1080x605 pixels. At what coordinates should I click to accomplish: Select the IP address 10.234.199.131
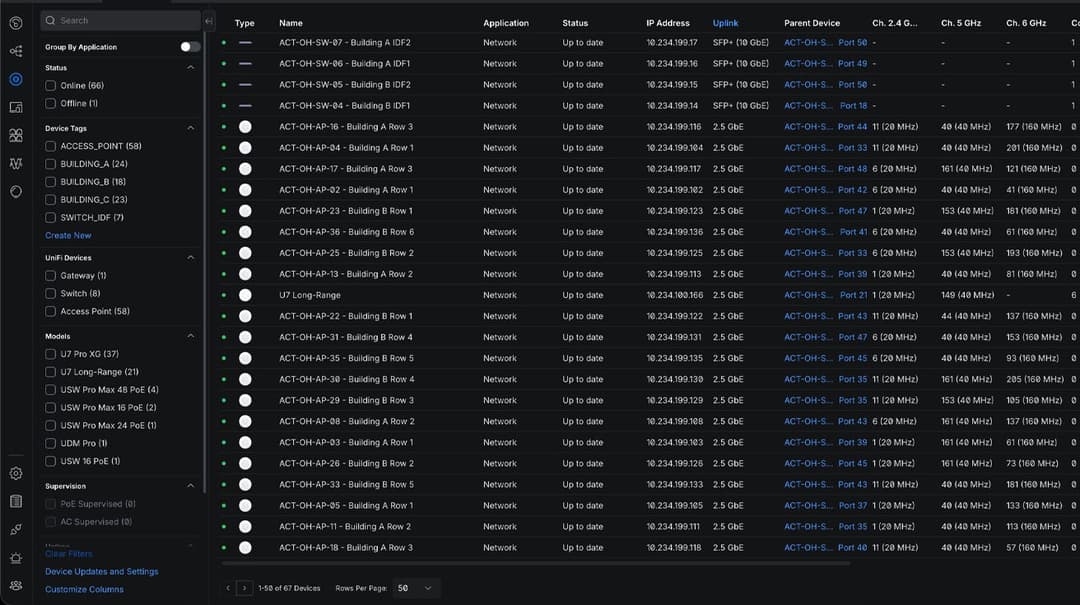pyautogui.click(x=674, y=337)
